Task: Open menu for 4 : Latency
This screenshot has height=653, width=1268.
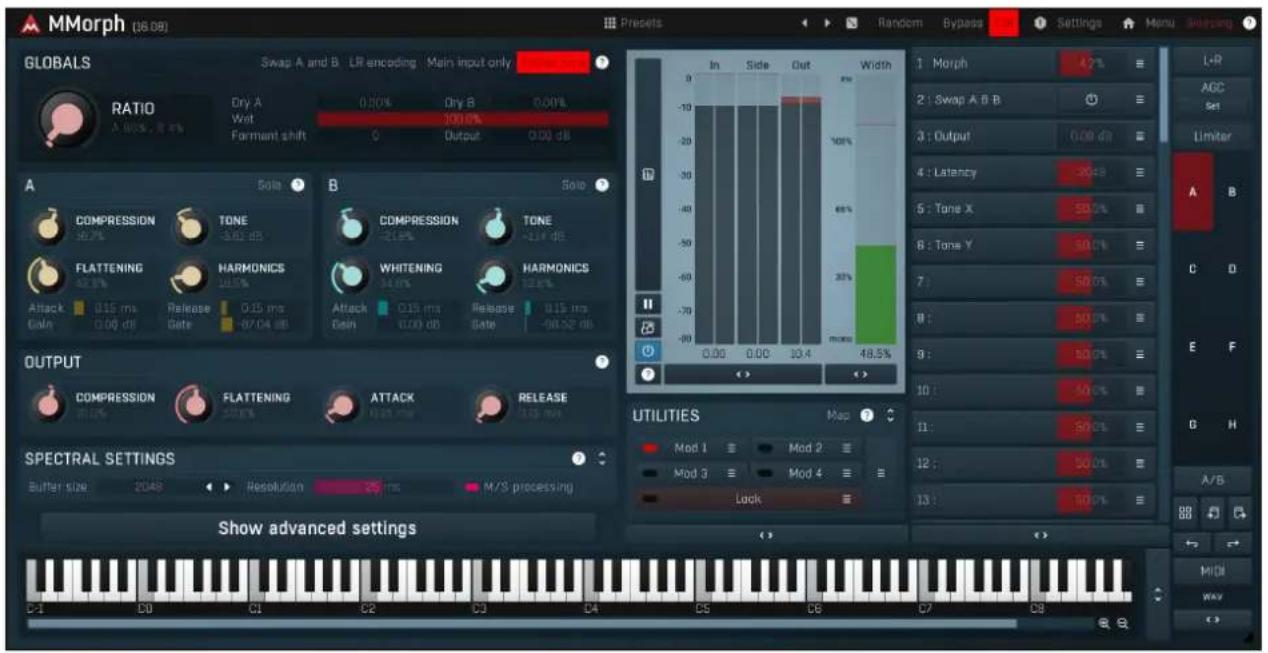Action: click(1139, 172)
